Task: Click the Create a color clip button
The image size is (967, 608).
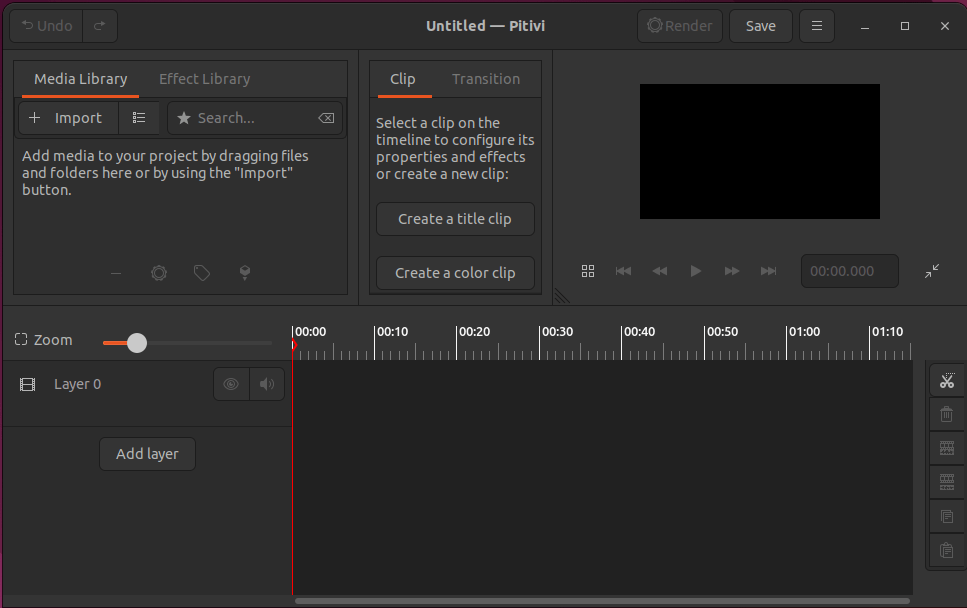Action: tap(455, 272)
